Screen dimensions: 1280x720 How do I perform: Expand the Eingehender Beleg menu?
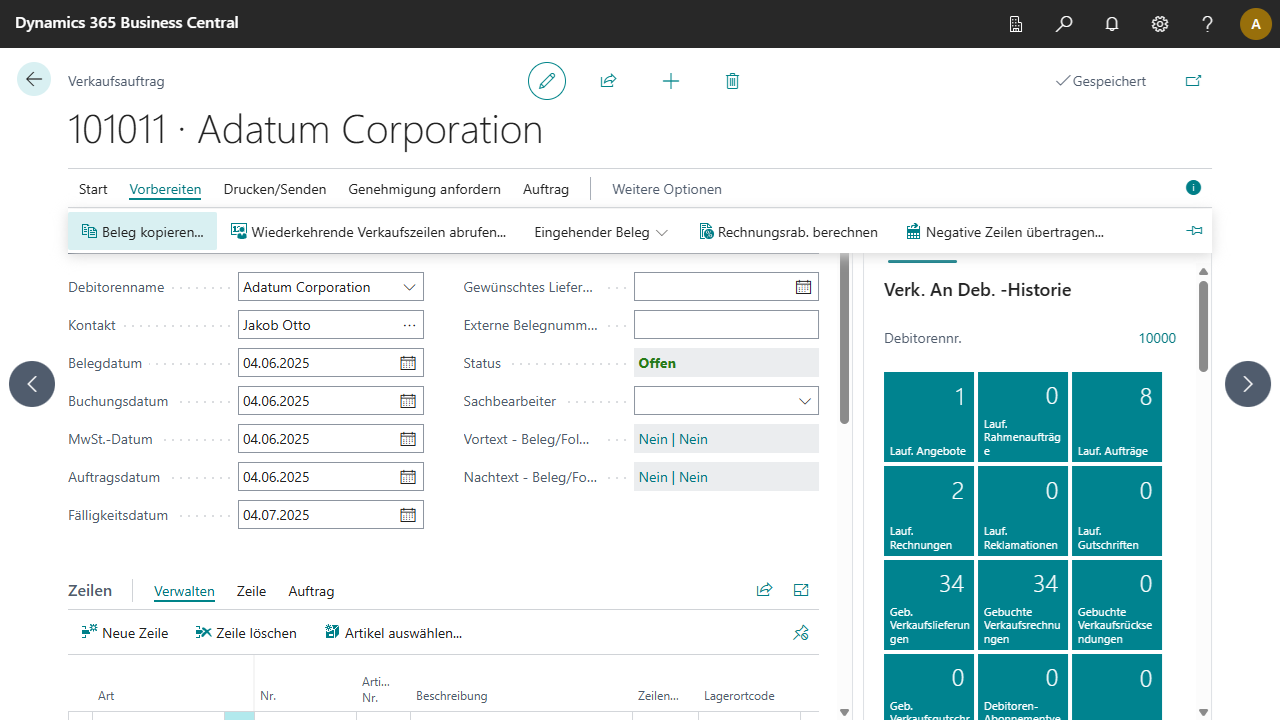[600, 232]
